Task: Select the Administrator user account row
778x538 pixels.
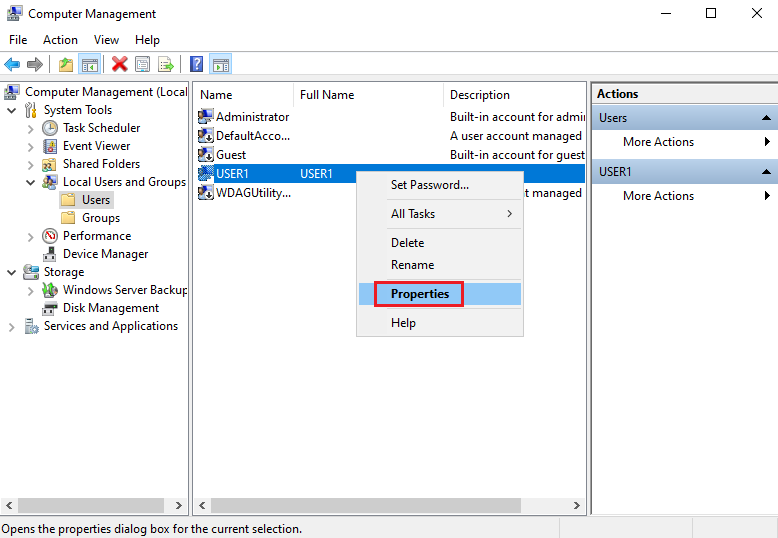Action: coord(252,117)
